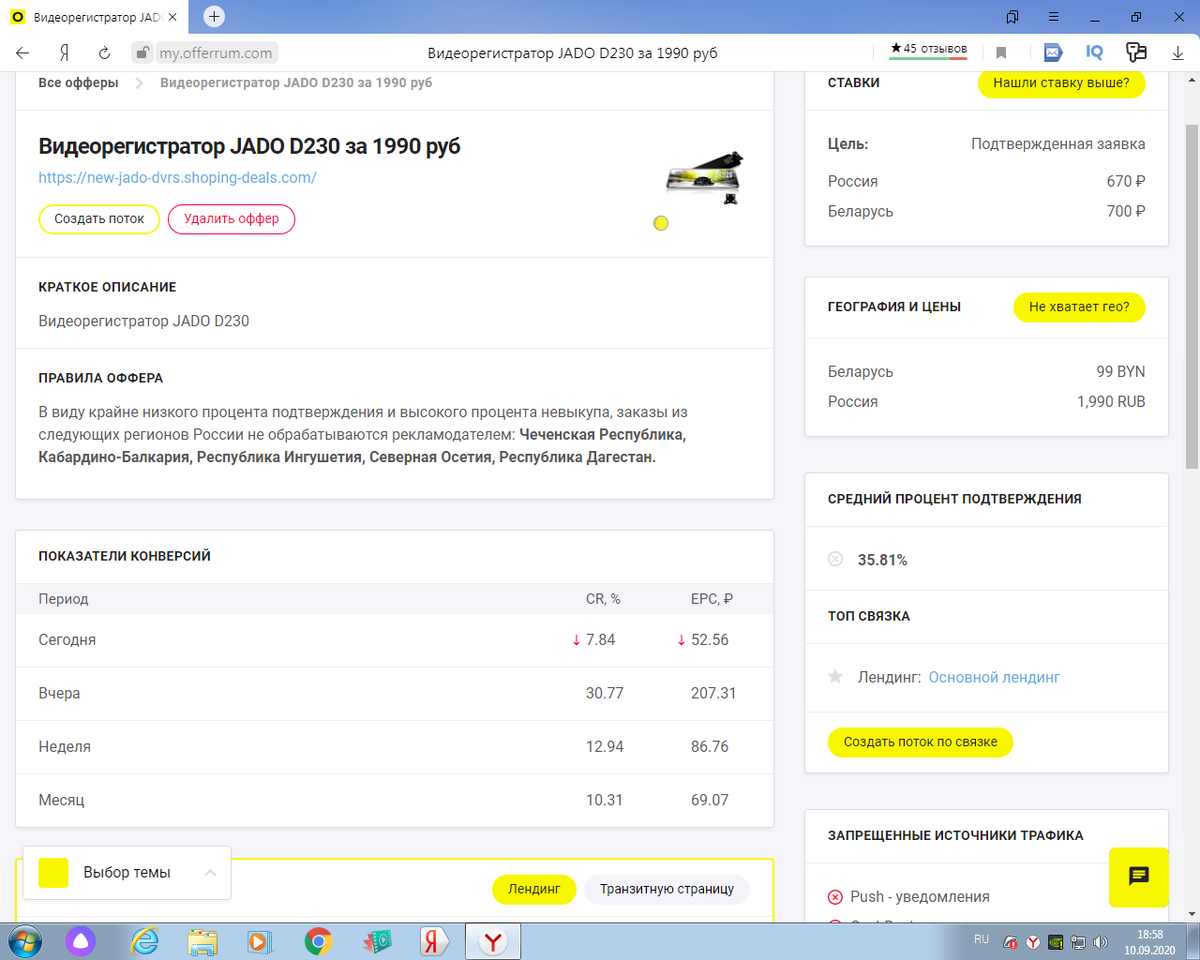
Task: Open the Основной лендинг link
Action: click(994, 678)
